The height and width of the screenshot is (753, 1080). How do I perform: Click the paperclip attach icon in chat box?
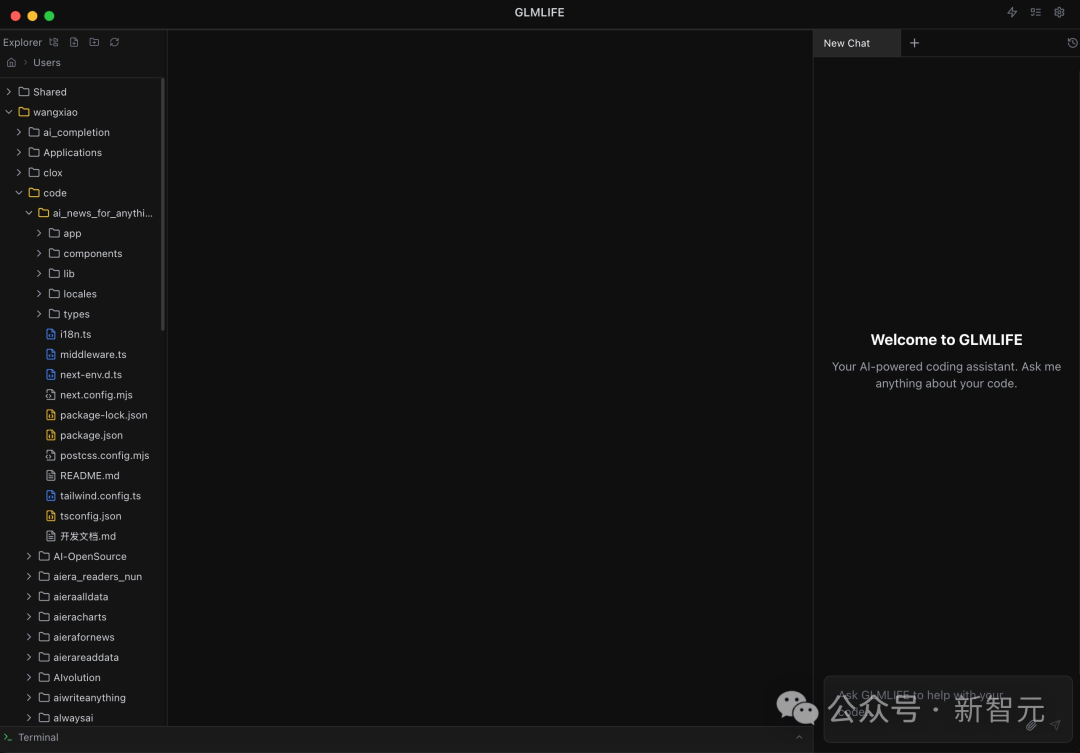pyautogui.click(x=1031, y=725)
